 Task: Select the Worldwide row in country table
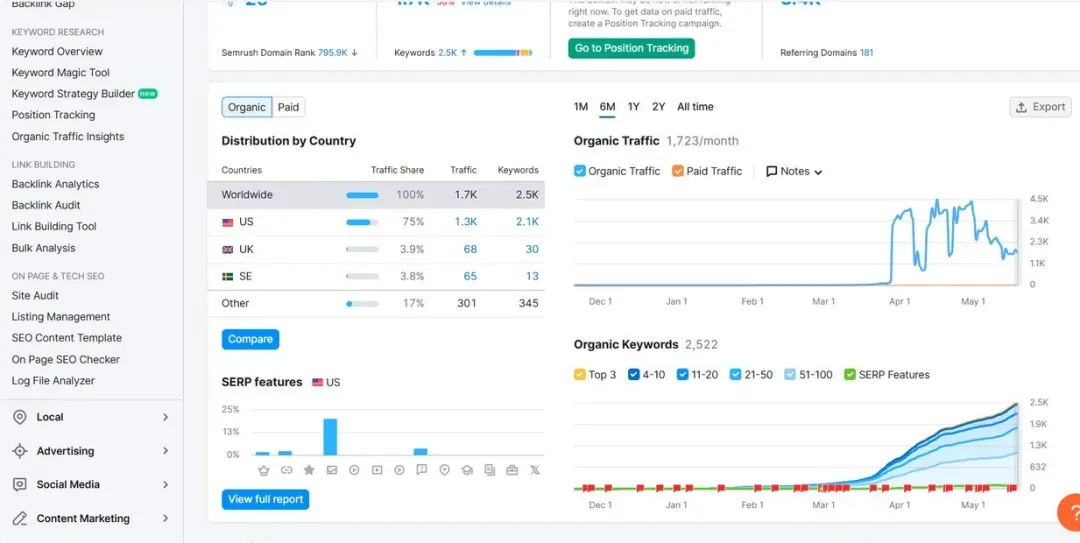[x=375, y=195]
